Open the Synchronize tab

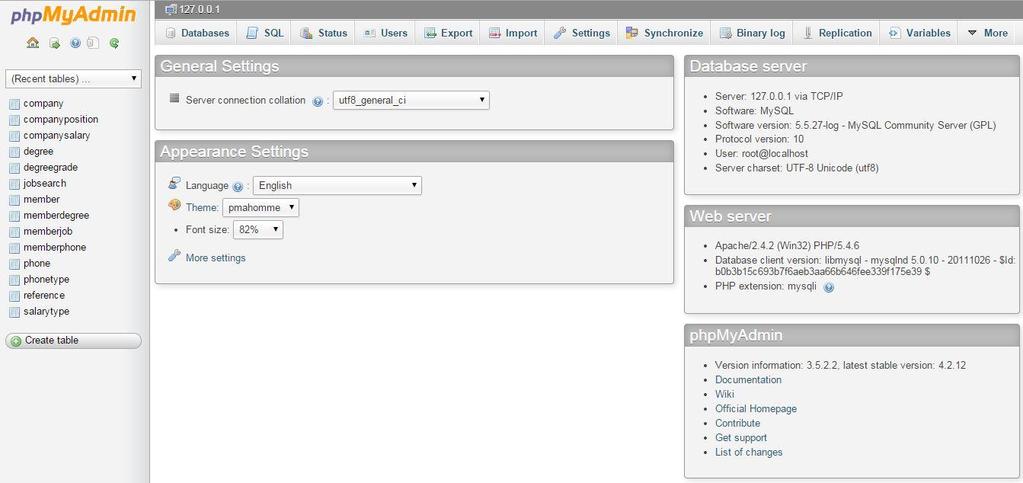click(664, 33)
